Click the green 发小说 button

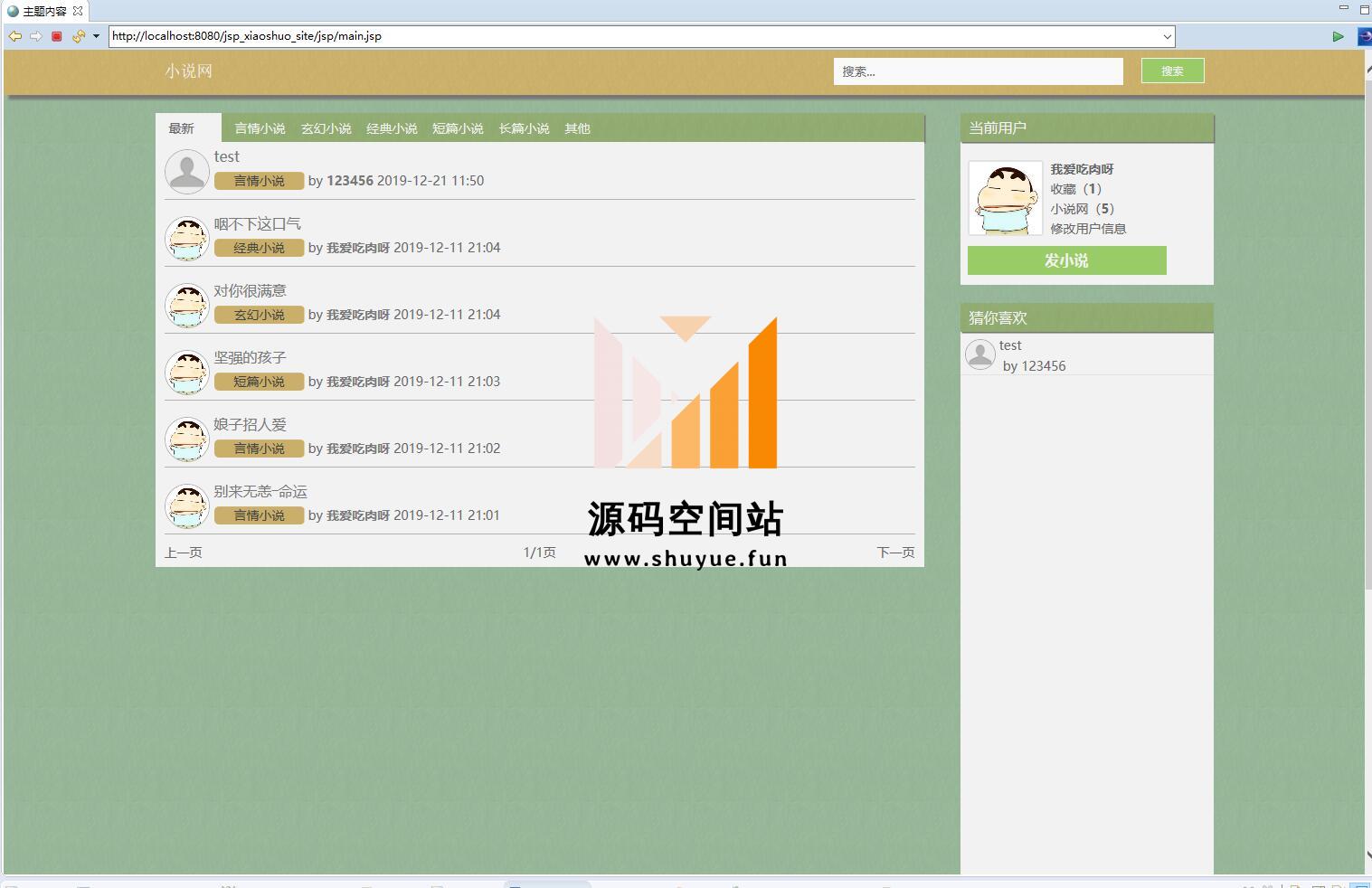1067,260
